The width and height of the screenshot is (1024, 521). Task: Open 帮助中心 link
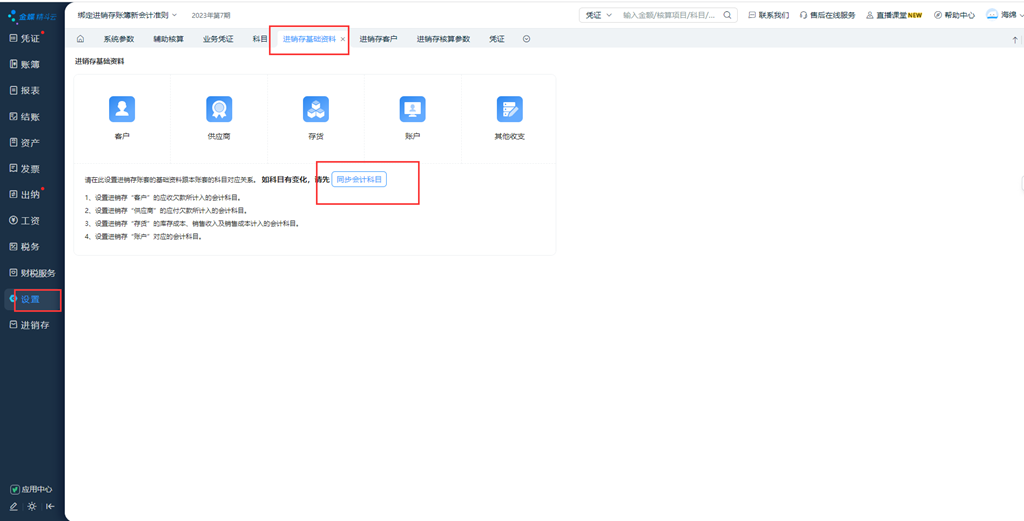point(955,15)
